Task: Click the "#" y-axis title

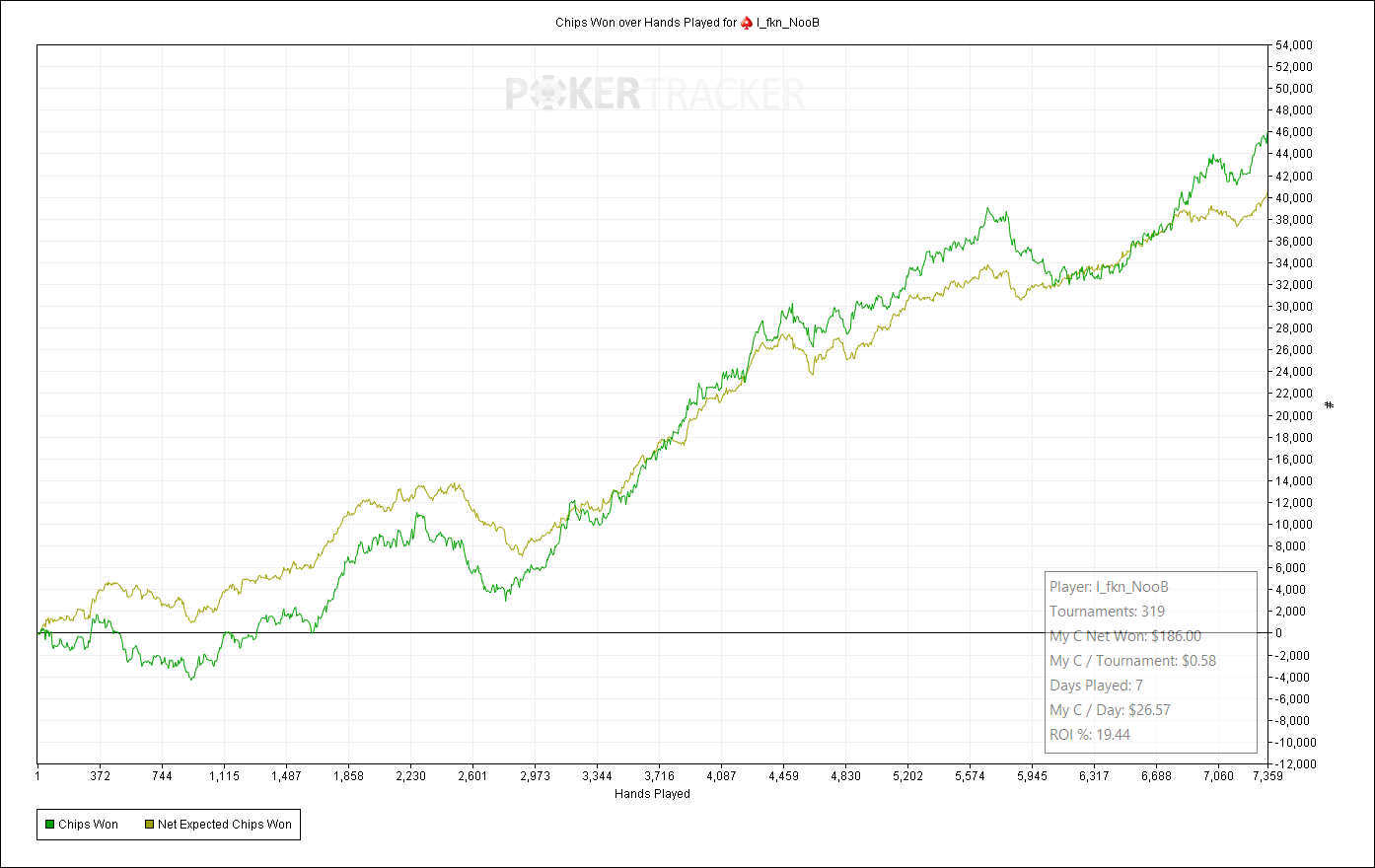Action: (1330, 404)
